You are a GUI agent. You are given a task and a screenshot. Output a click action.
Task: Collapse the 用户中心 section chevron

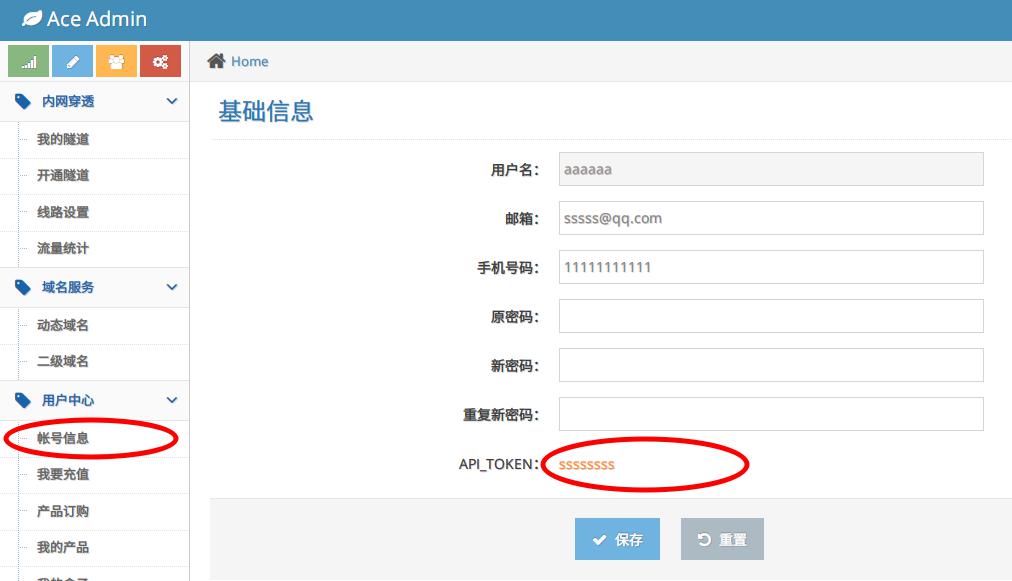click(x=172, y=400)
